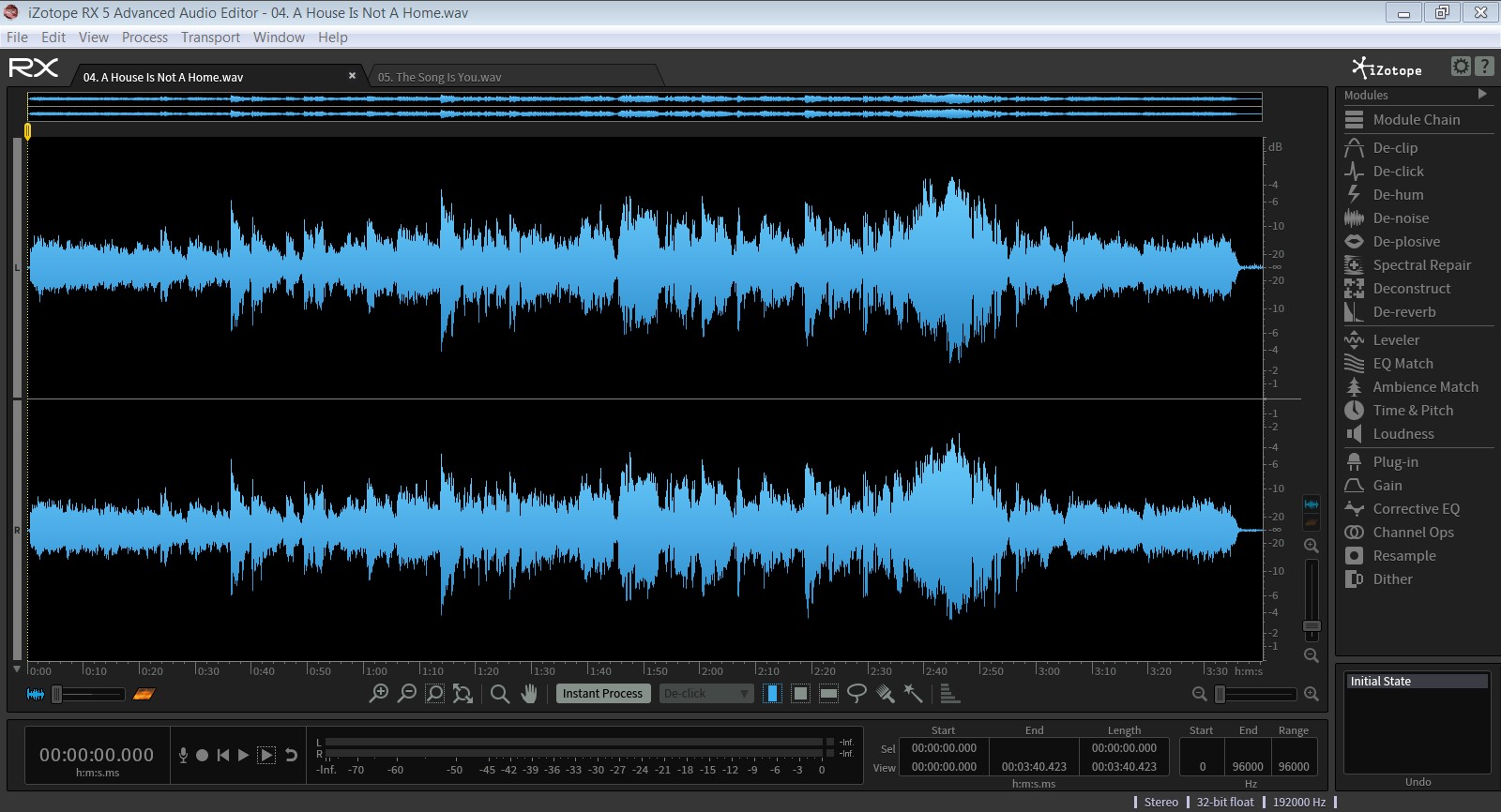Viewport: 1501px width, 812px height.
Task: Start recording with the record button
Action: tap(202, 755)
